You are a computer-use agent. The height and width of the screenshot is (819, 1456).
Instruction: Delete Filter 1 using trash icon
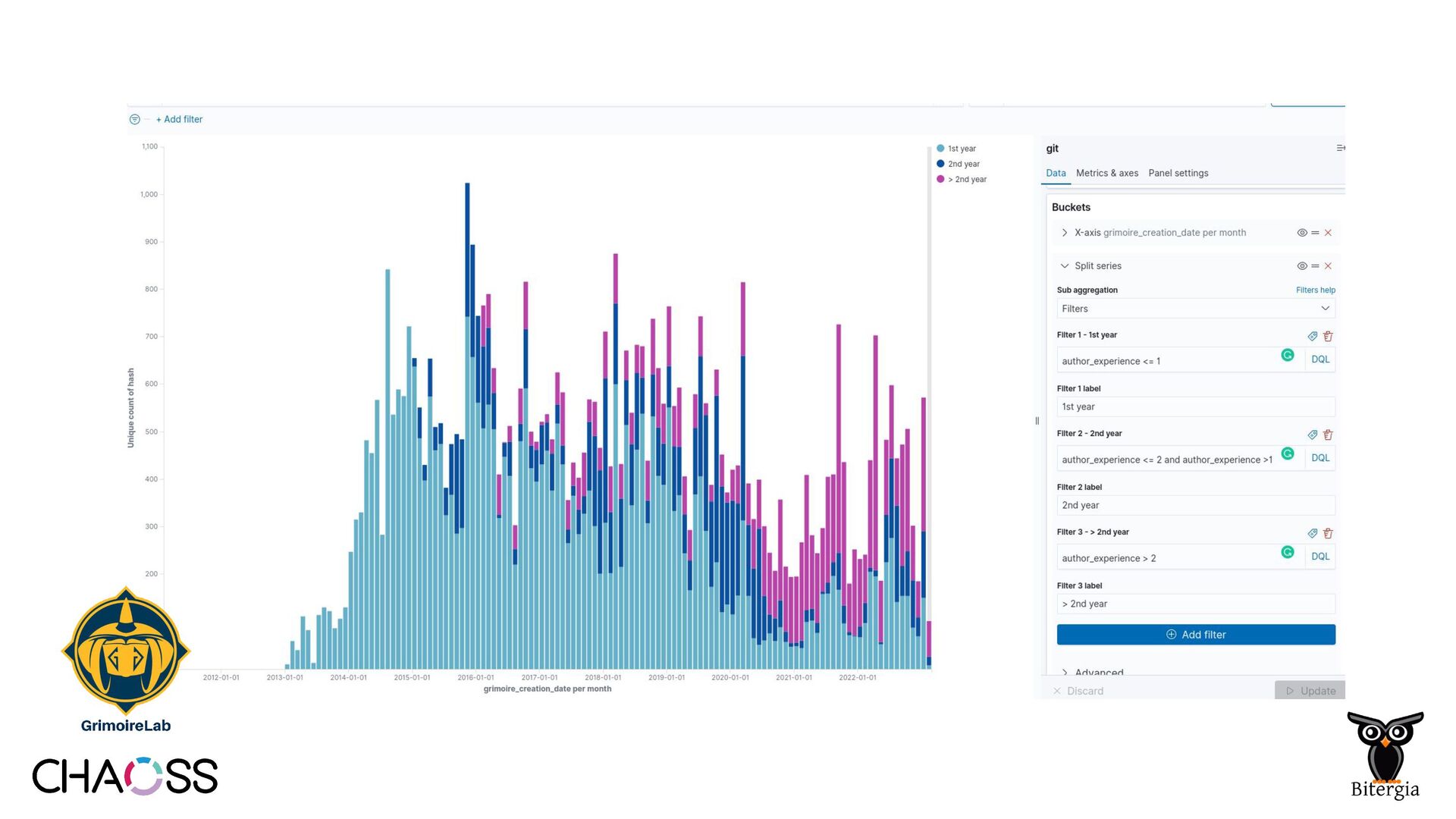[x=1328, y=336]
